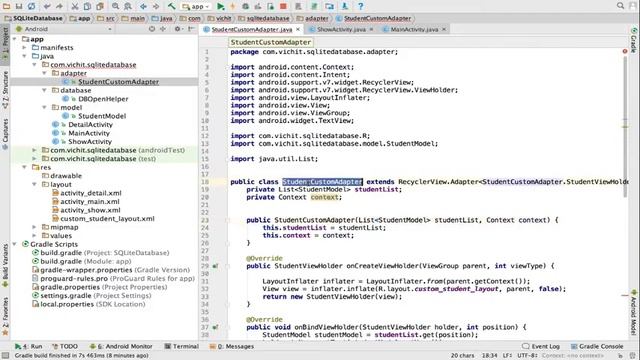
Task: Expand the manifests folder
Action: click(25, 48)
